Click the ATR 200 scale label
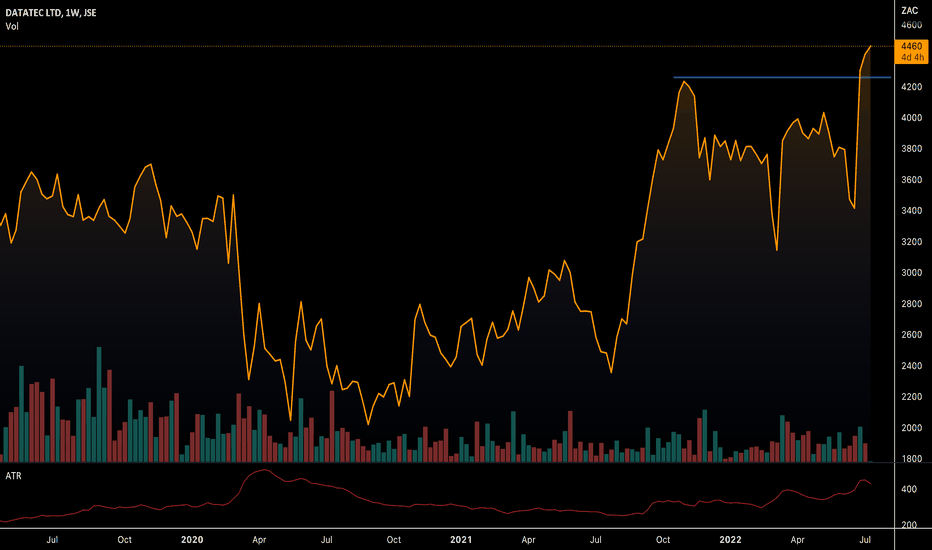The image size is (932, 550). (x=909, y=525)
